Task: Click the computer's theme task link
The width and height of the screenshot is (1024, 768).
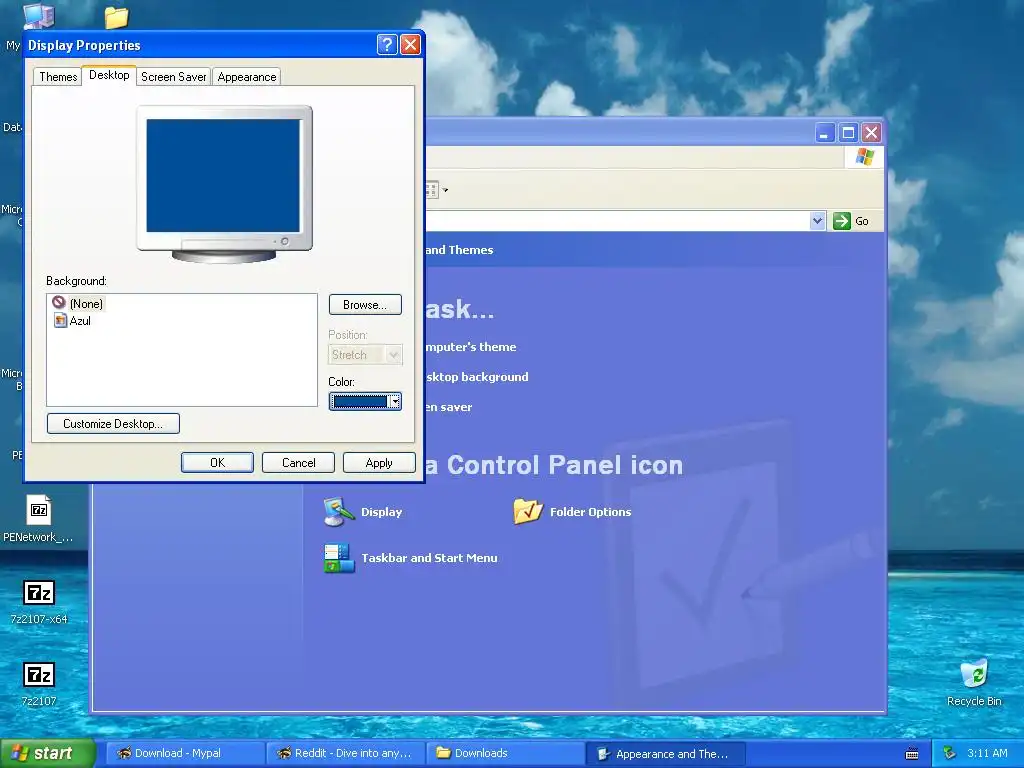Action: [x=471, y=347]
